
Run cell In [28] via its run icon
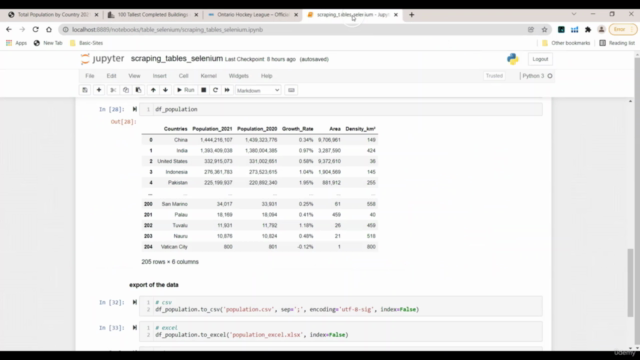[x=135, y=109]
